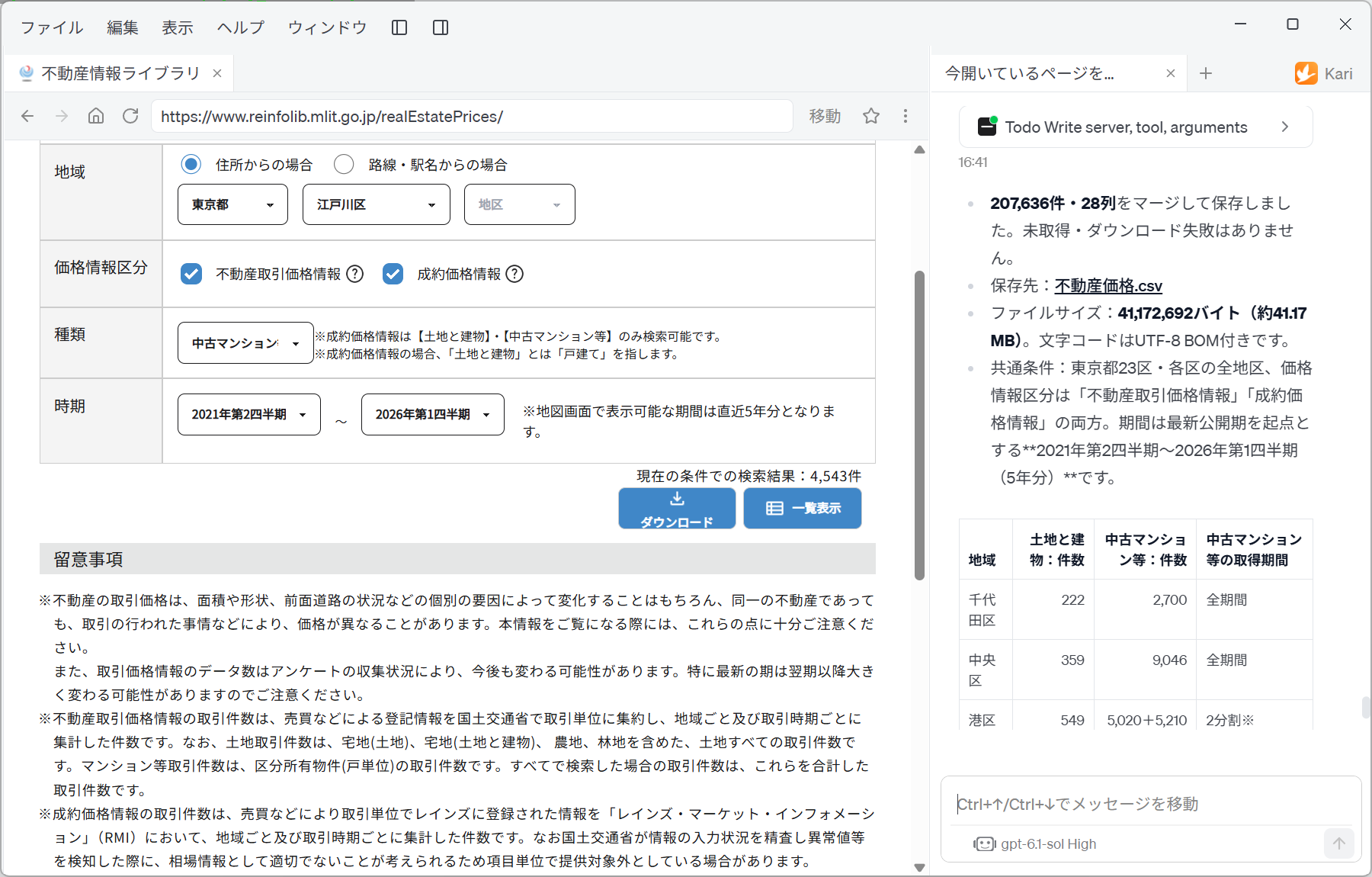Uncheck the 不動産取引価格情報 checkbox

[x=191, y=274]
